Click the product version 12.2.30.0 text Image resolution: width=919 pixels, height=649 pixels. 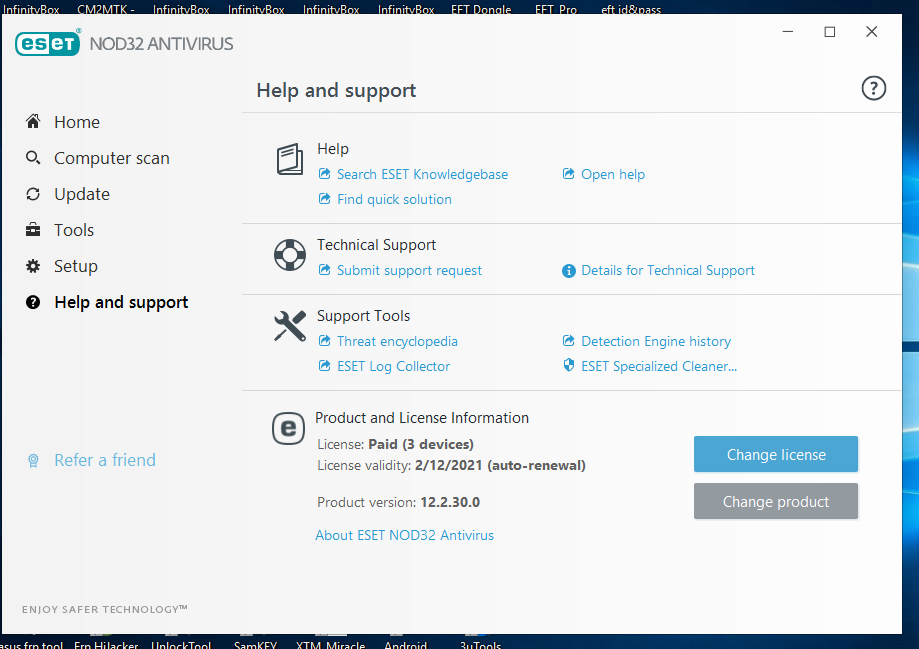point(450,502)
